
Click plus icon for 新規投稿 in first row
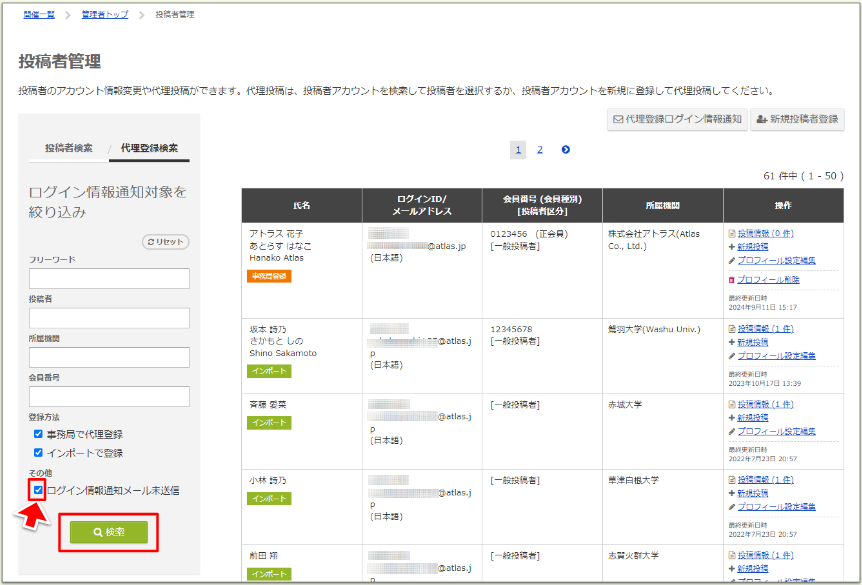coord(732,246)
